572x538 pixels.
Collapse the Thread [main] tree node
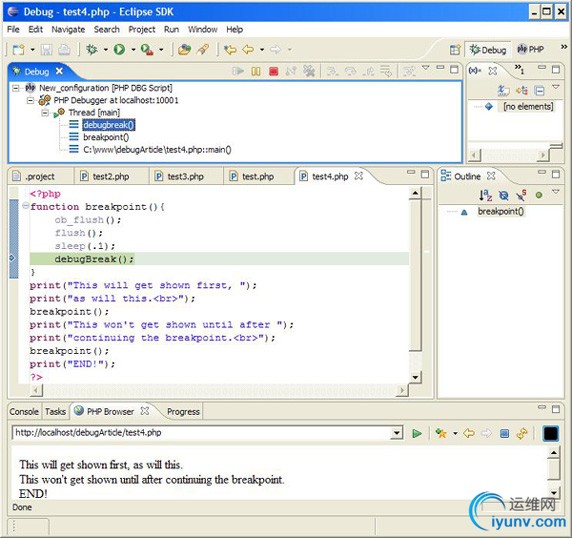[45, 113]
